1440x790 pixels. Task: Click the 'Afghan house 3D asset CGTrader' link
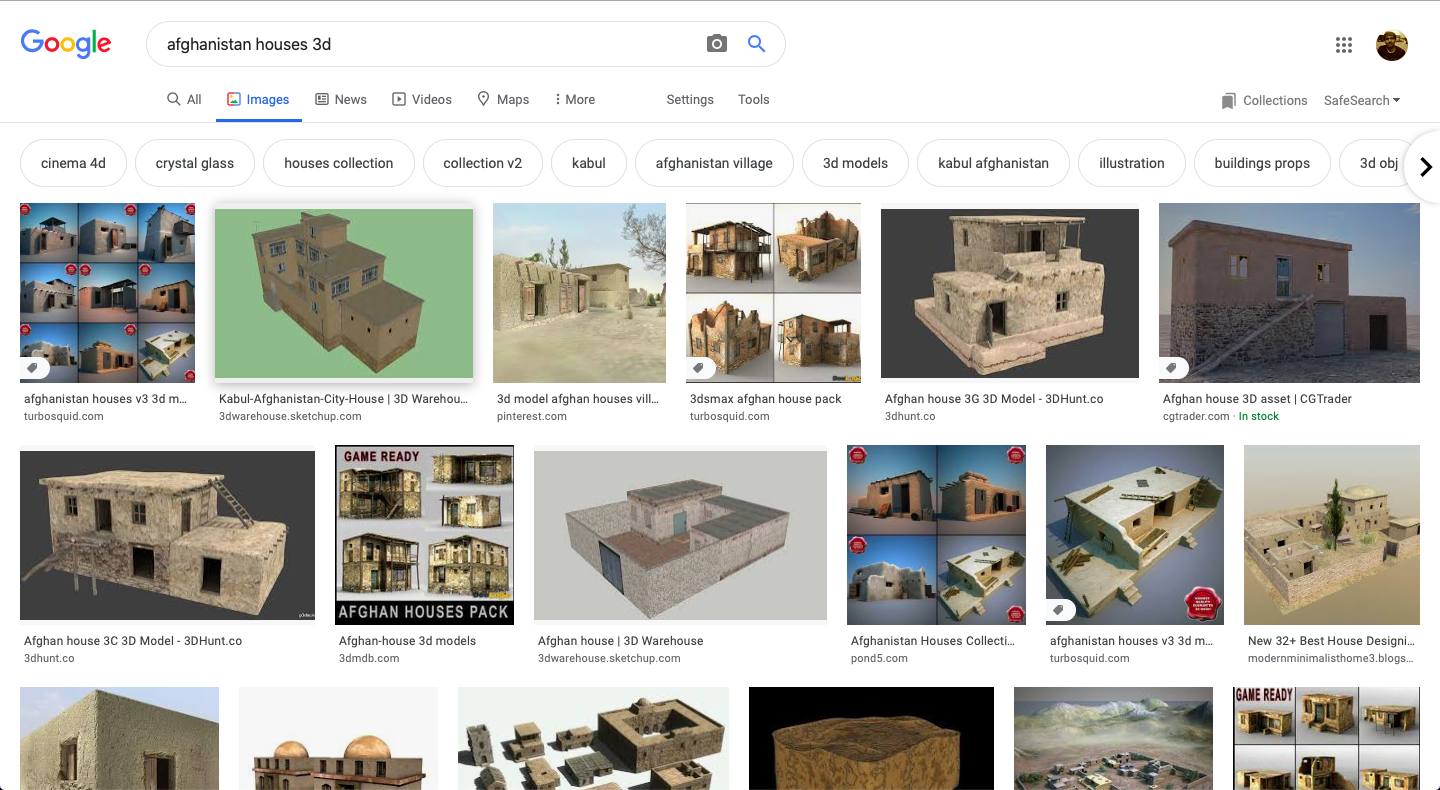(1257, 398)
